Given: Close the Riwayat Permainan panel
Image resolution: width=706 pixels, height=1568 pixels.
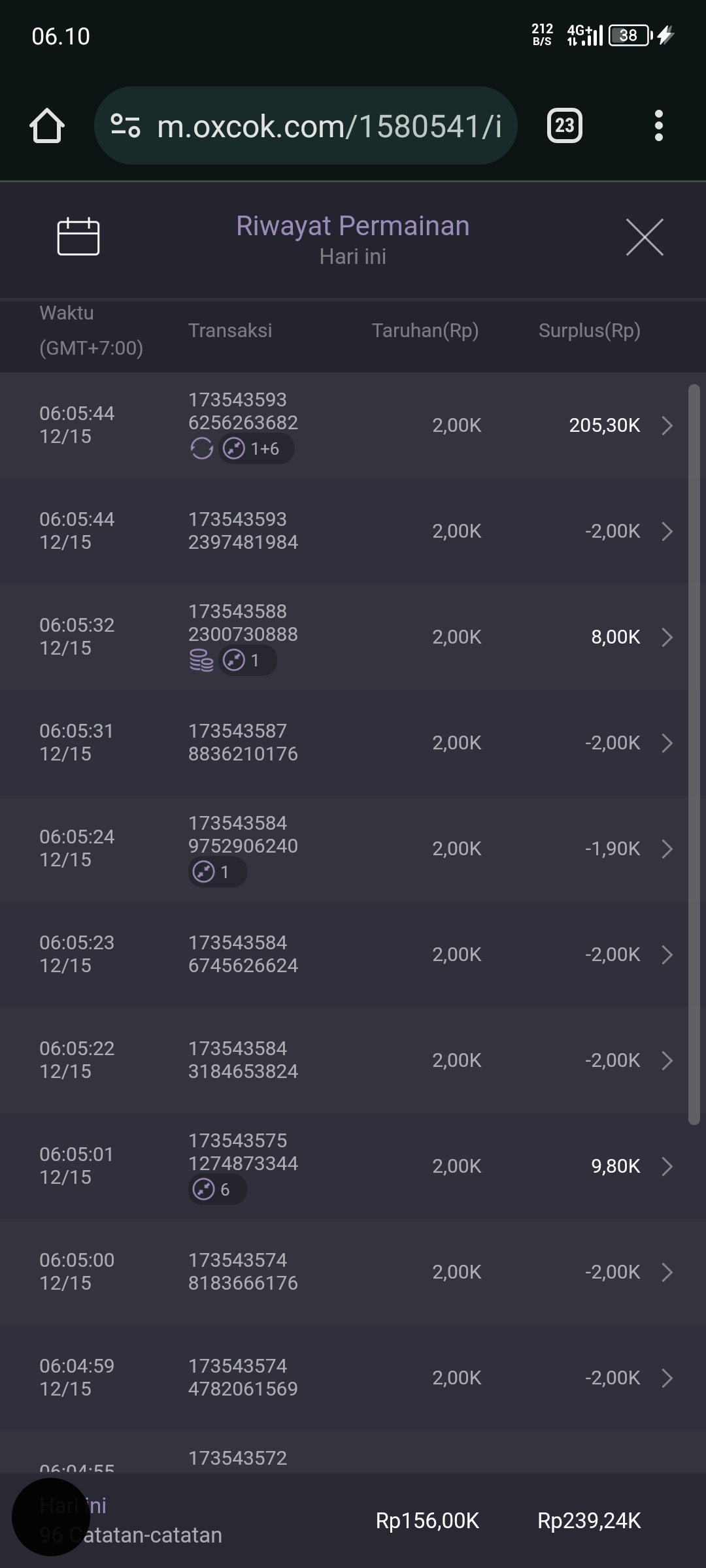Looking at the screenshot, I should (645, 237).
